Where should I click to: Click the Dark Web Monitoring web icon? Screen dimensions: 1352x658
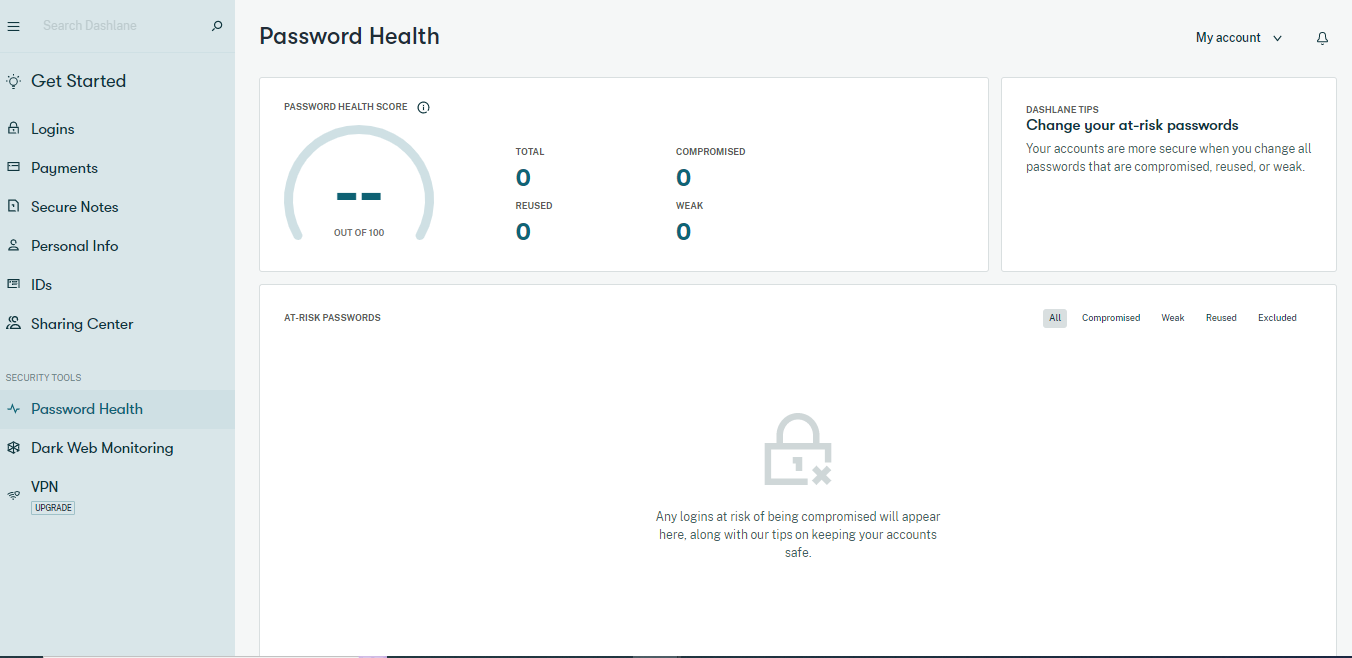pos(13,448)
